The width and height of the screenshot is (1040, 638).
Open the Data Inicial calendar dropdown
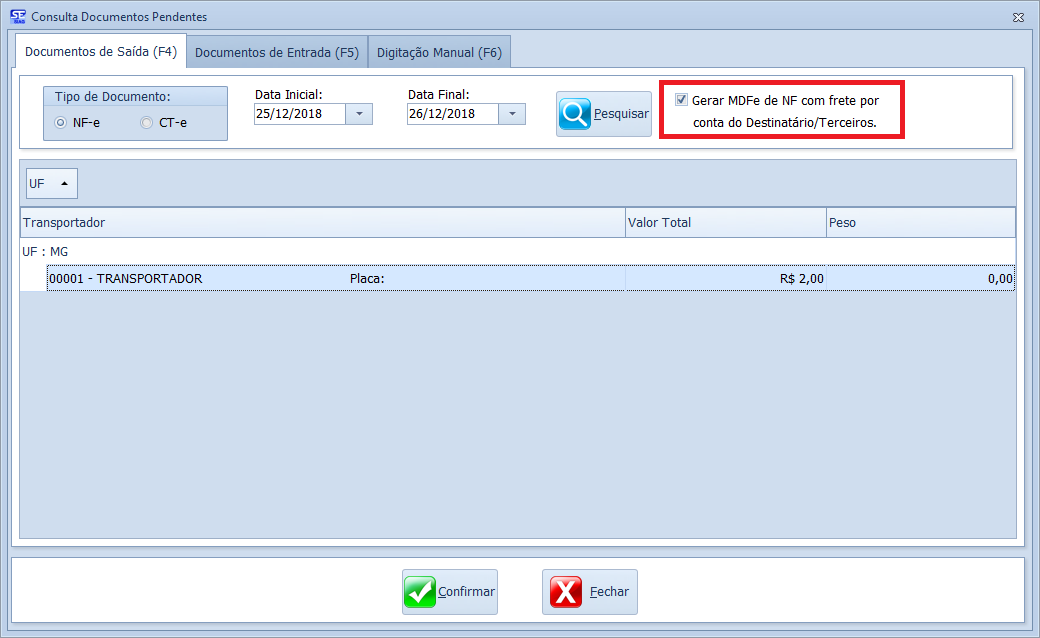click(359, 114)
